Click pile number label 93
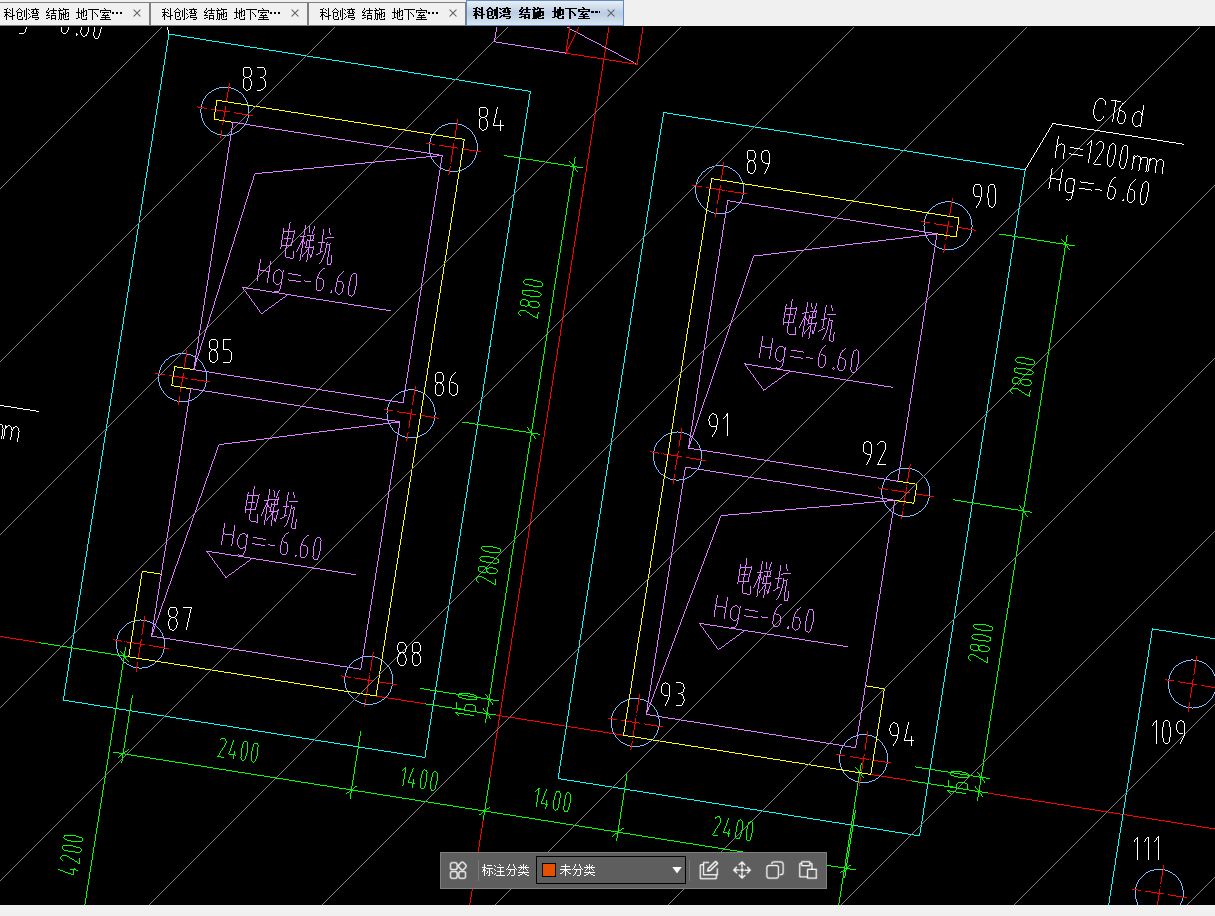Image resolution: width=1215 pixels, height=916 pixels. pos(673,694)
